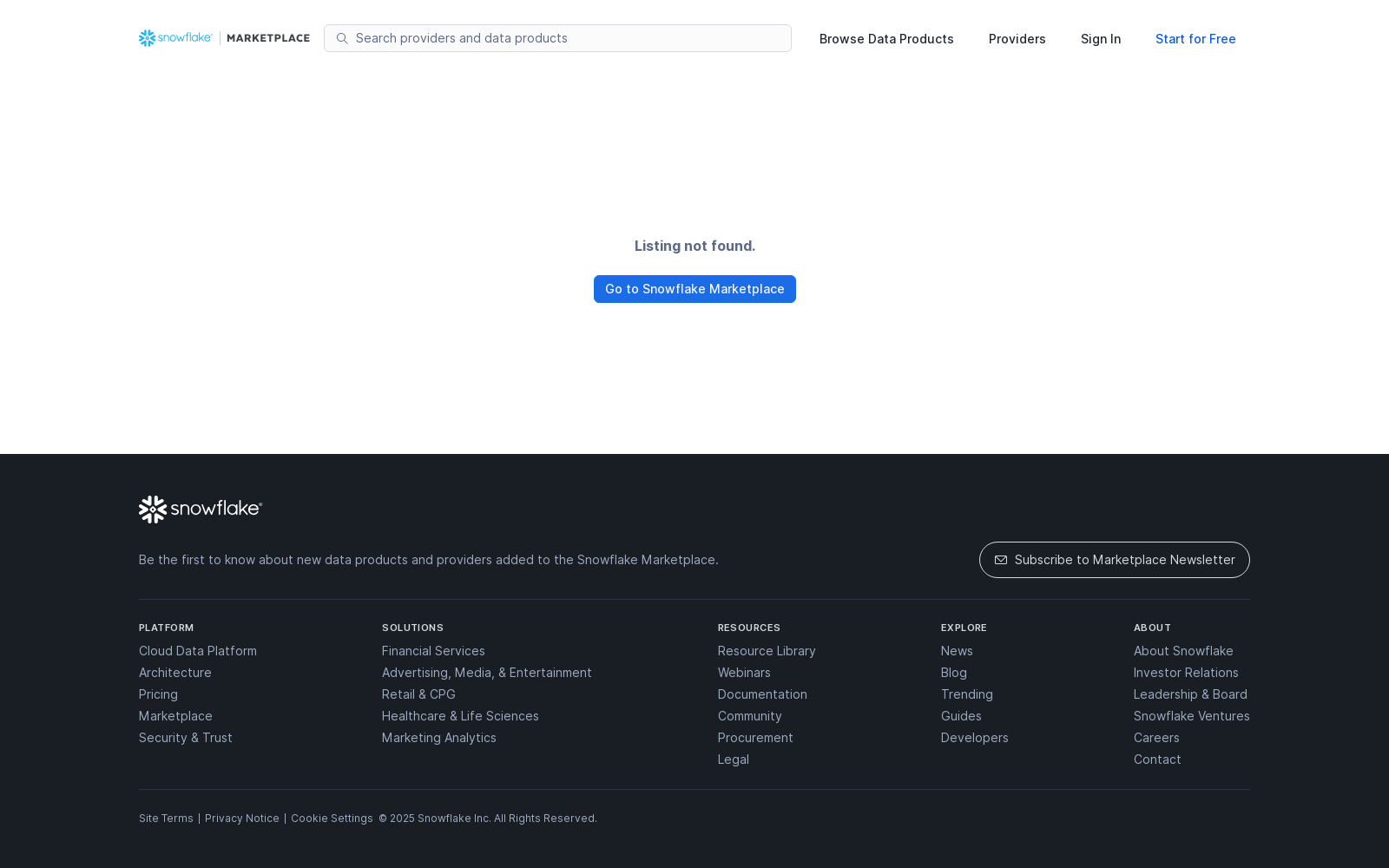1389x868 pixels.
Task: Open the Providers page
Action: click(x=1017, y=39)
